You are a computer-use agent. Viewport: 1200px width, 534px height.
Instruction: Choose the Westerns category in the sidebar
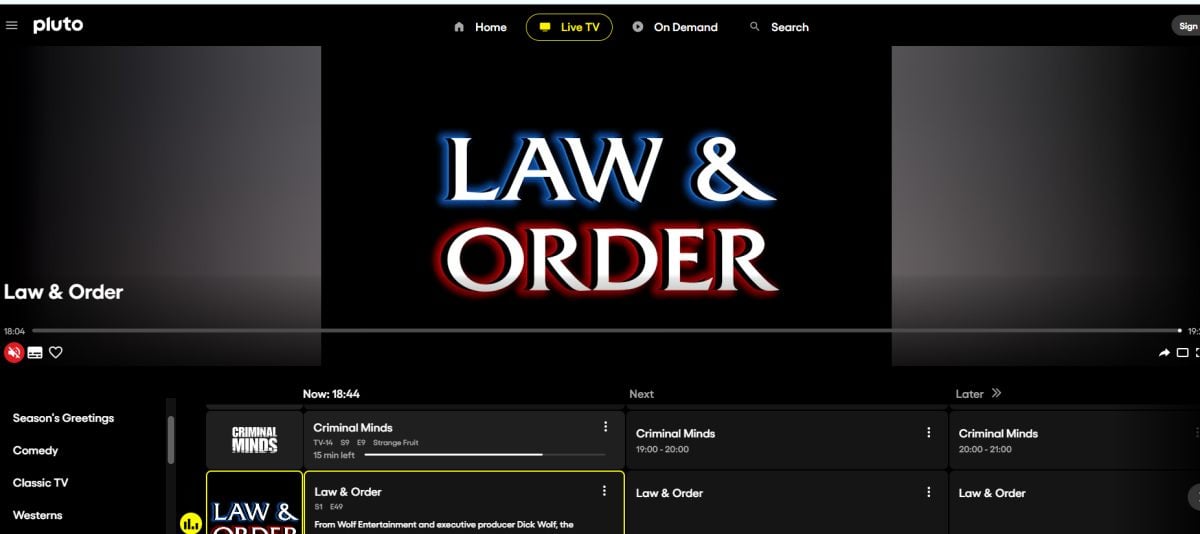(x=38, y=515)
